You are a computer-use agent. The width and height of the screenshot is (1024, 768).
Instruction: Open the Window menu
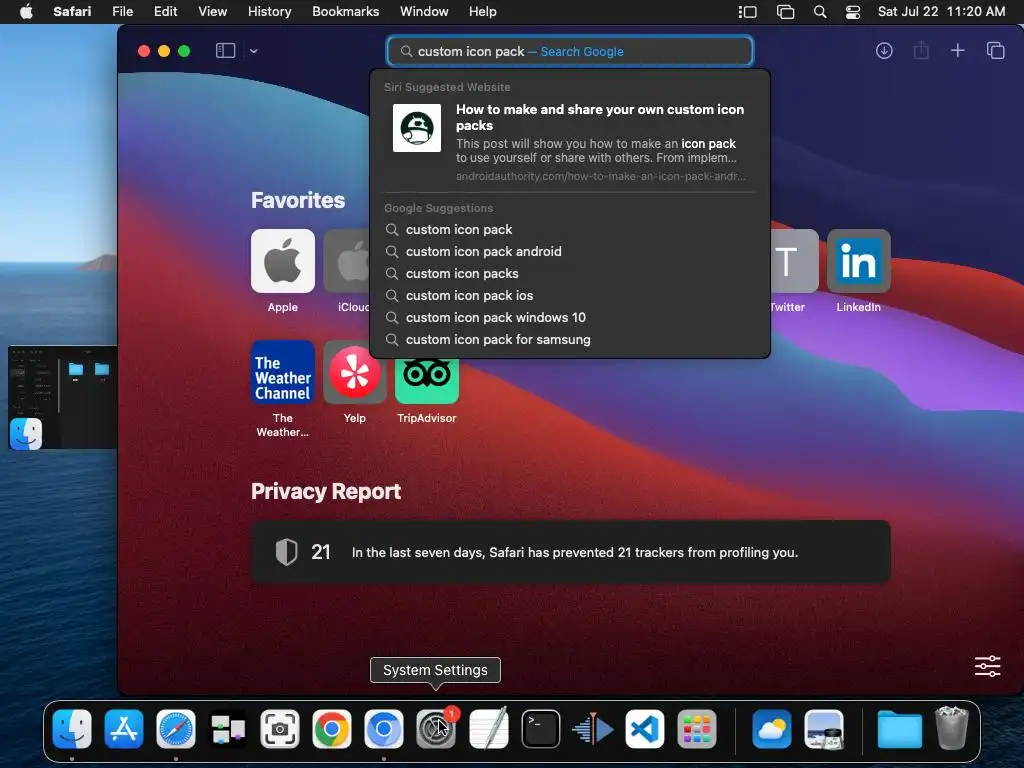pyautogui.click(x=424, y=11)
